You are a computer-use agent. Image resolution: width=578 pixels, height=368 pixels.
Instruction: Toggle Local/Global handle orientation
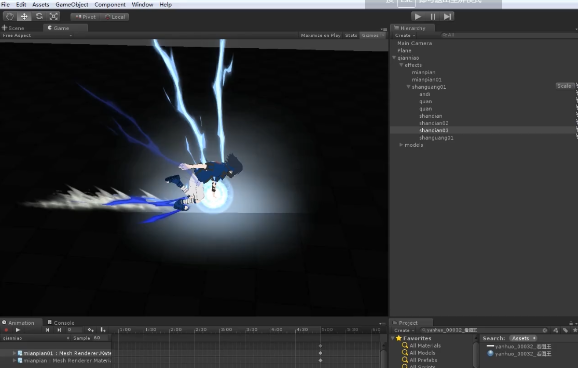point(115,17)
